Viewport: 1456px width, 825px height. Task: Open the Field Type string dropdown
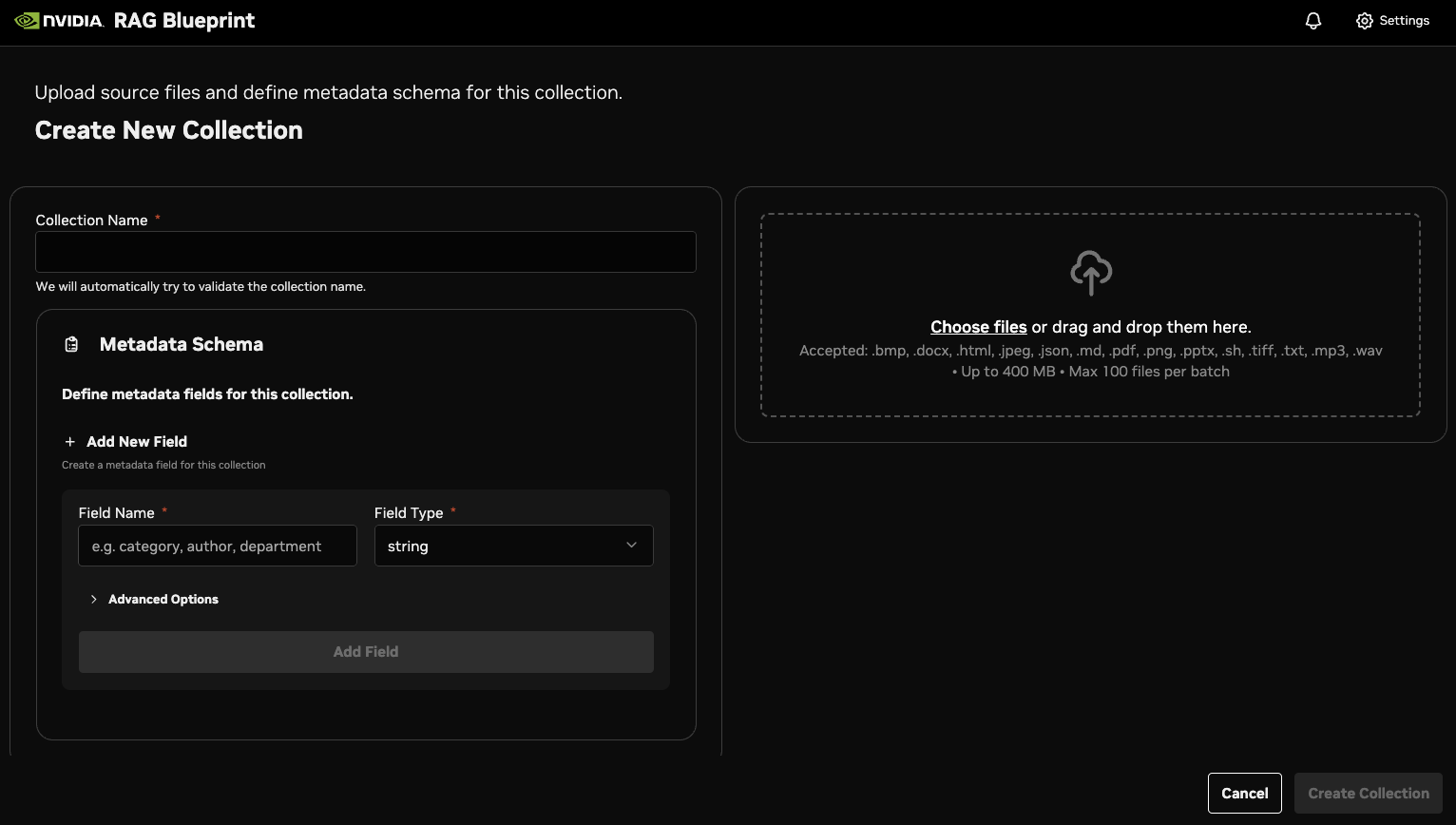[513, 546]
